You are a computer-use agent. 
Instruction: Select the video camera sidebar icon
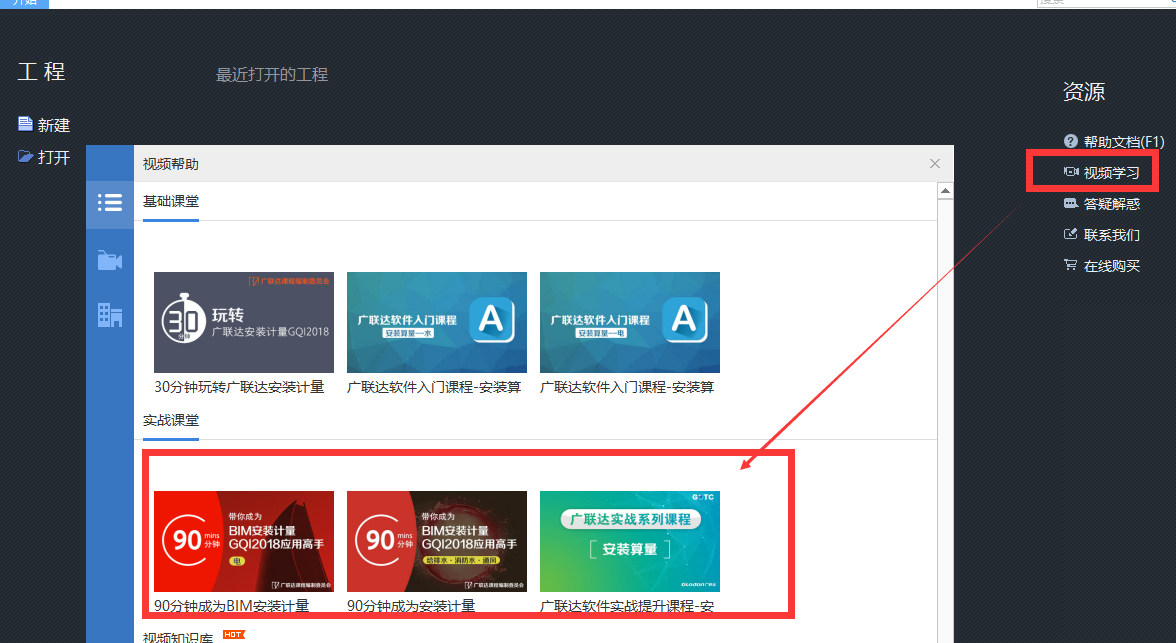(x=110, y=260)
